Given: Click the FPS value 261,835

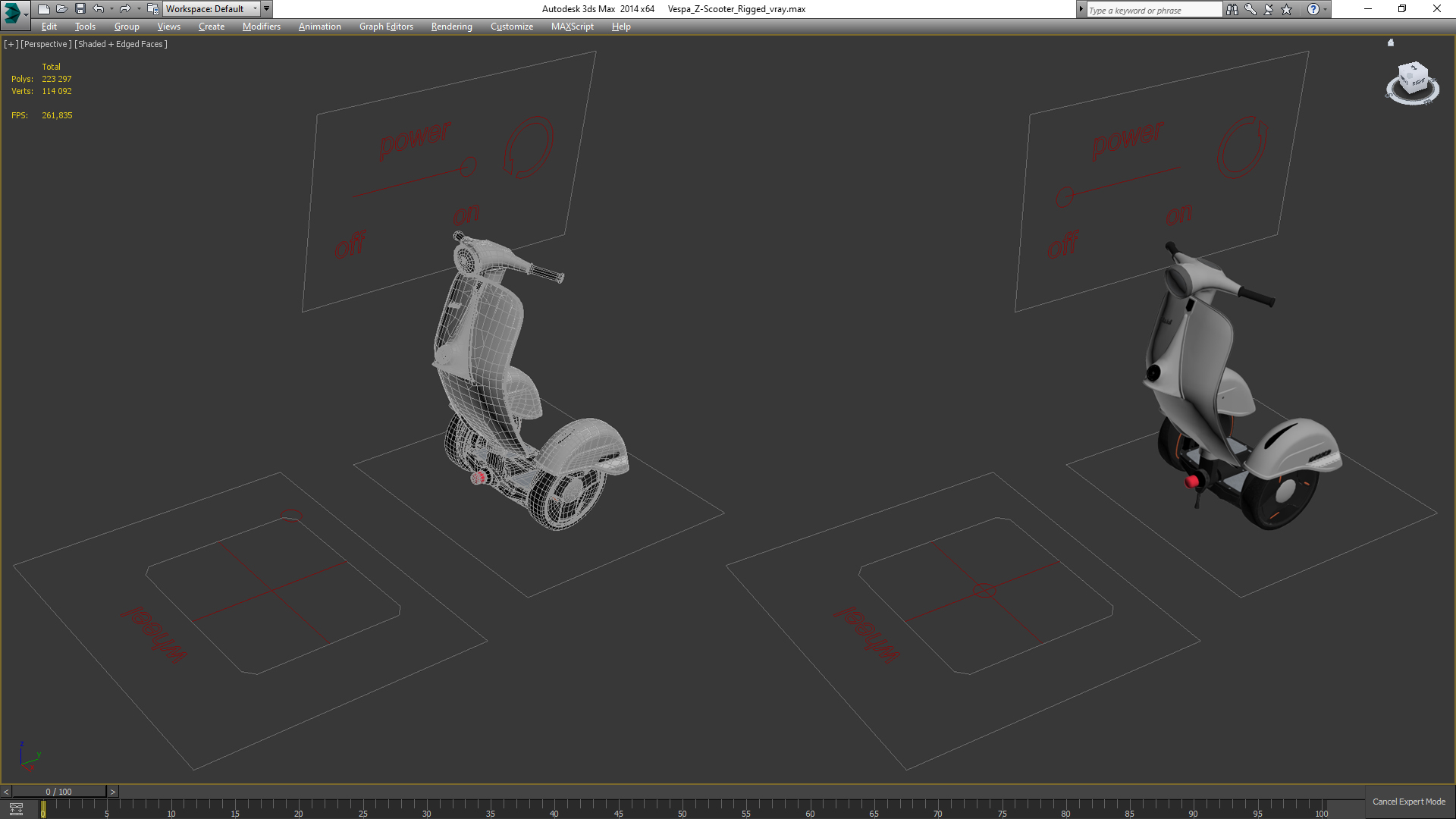Looking at the screenshot, I should [x=58, y=115].
